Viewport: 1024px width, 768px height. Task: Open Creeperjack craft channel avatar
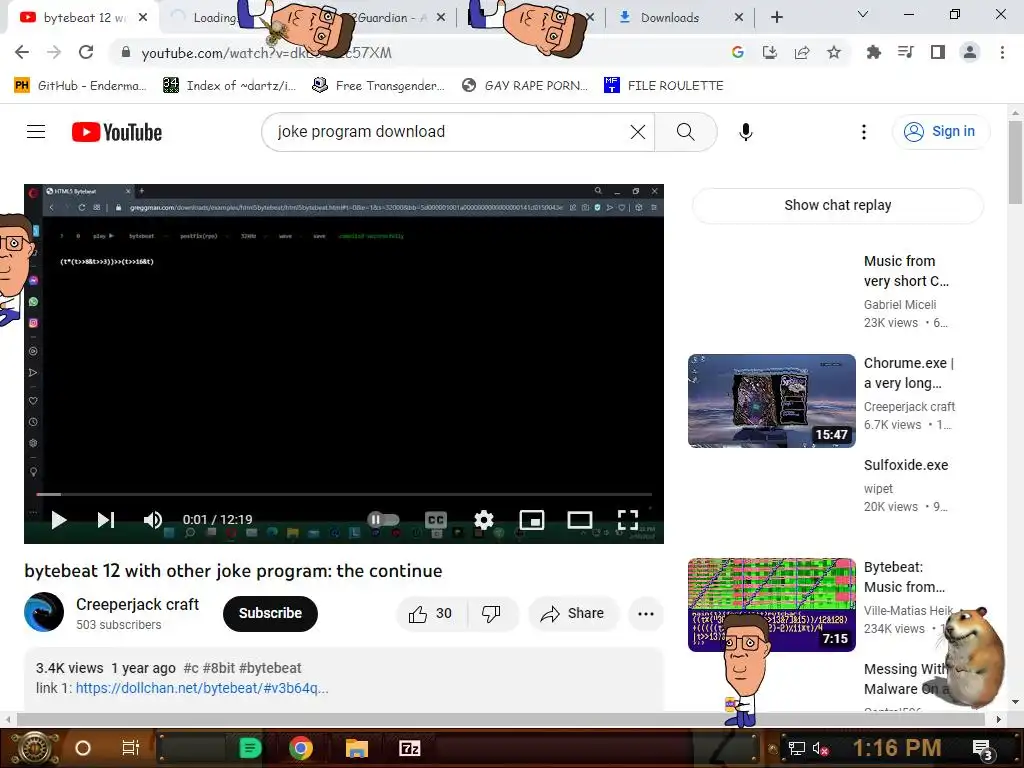click(x=44, y=613)
